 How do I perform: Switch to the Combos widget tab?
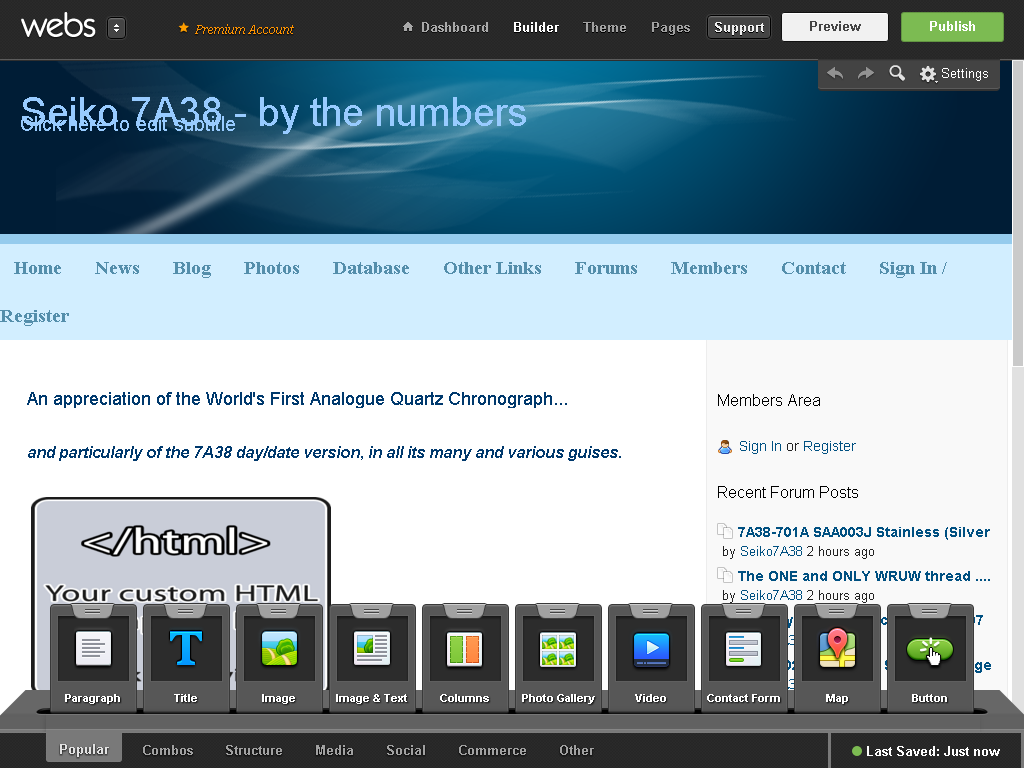click(x=168, y=750)
